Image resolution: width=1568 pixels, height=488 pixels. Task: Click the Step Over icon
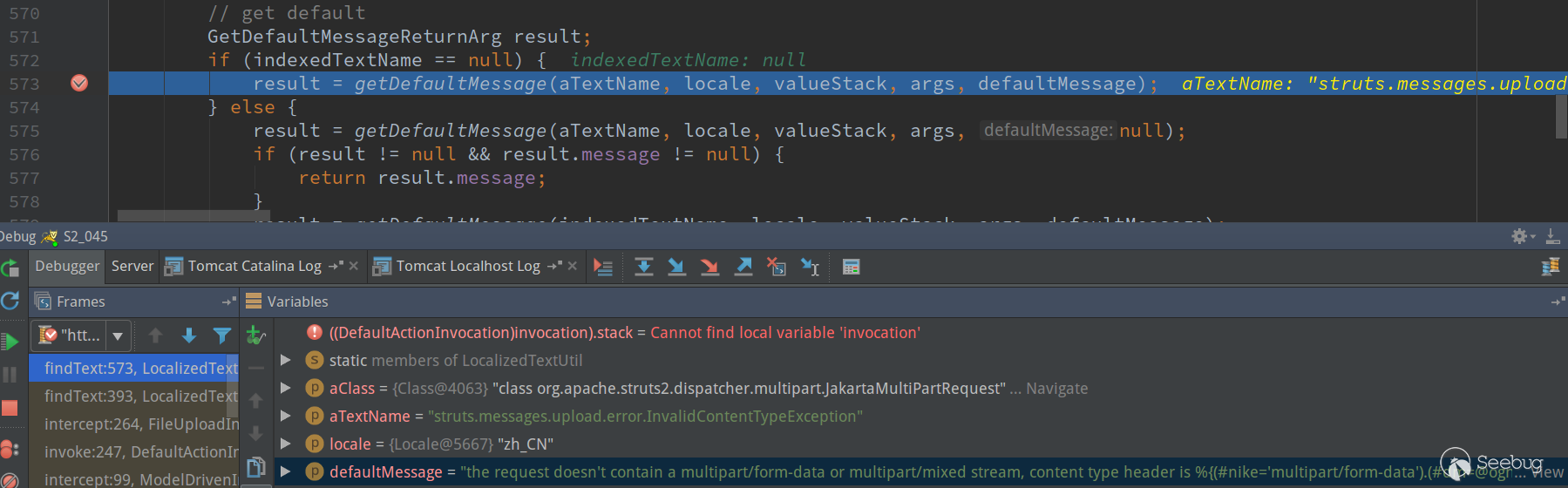pyautogui.click(x=644, y=267)
